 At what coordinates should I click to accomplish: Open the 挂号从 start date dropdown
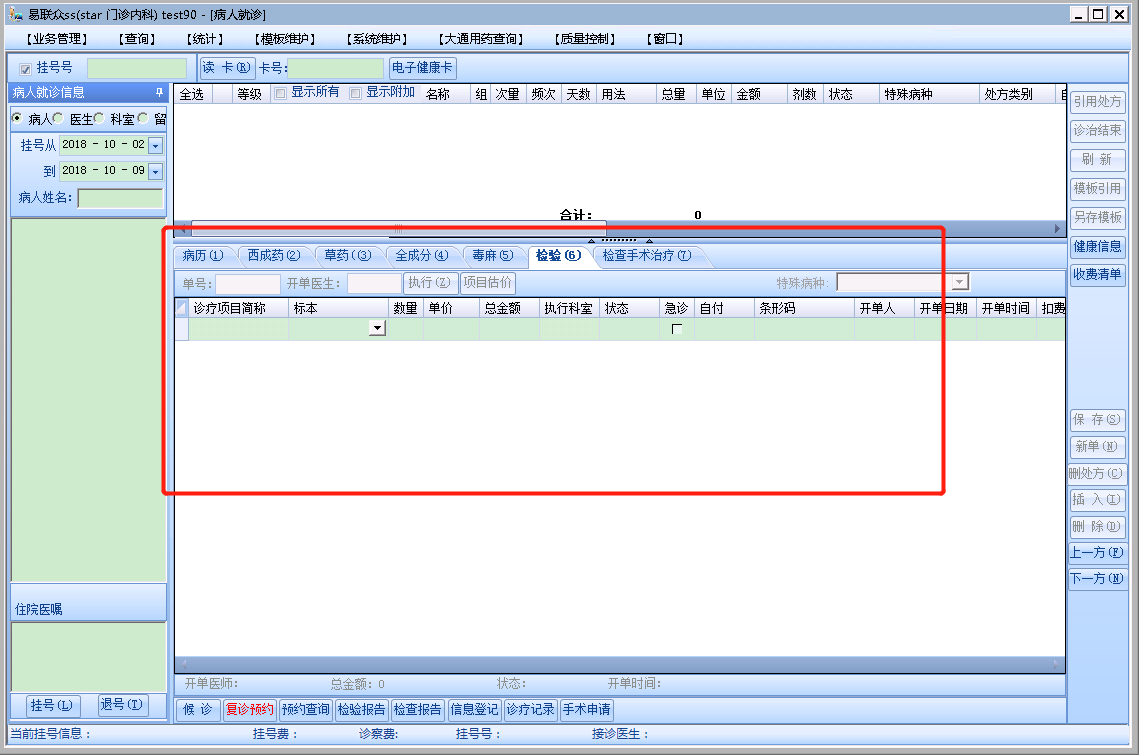click(155, 145)
